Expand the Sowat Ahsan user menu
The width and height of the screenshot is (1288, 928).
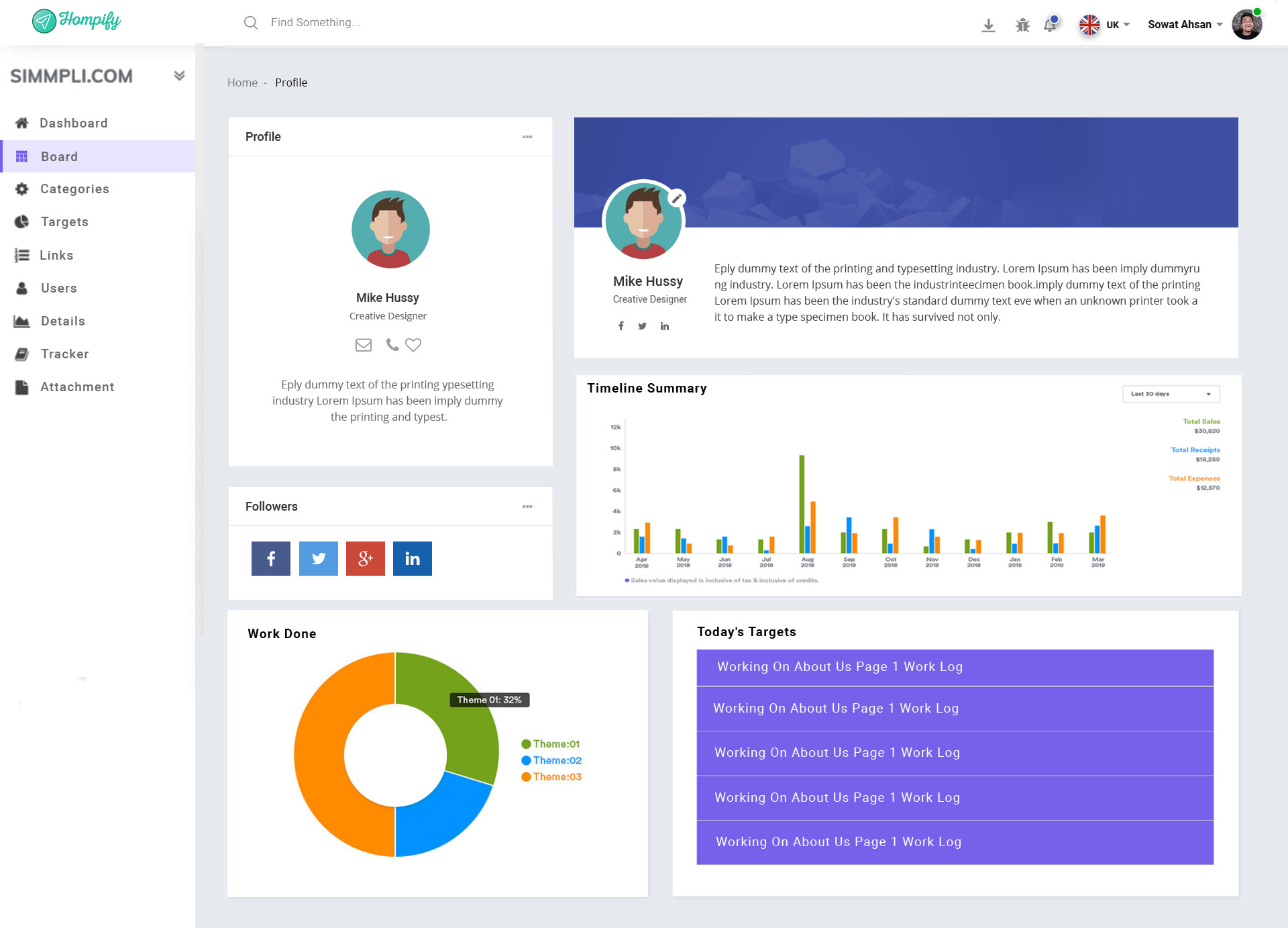tap(1185, 25)
